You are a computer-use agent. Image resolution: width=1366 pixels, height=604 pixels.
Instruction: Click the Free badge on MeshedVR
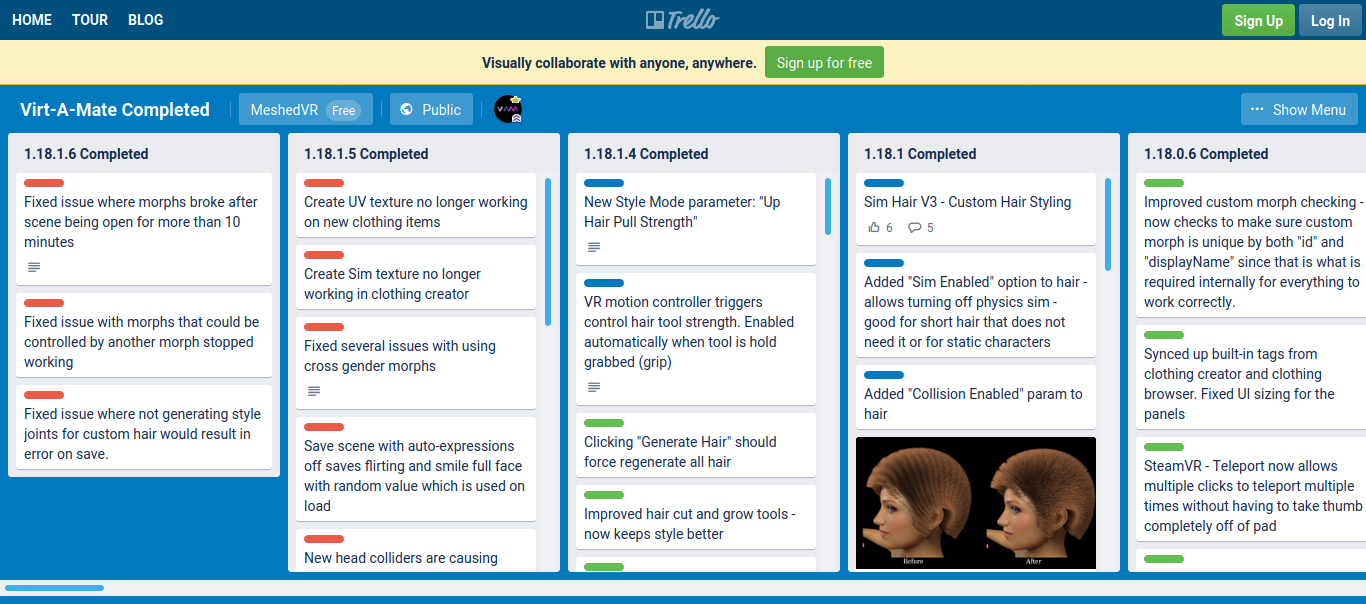click(344, 111)
